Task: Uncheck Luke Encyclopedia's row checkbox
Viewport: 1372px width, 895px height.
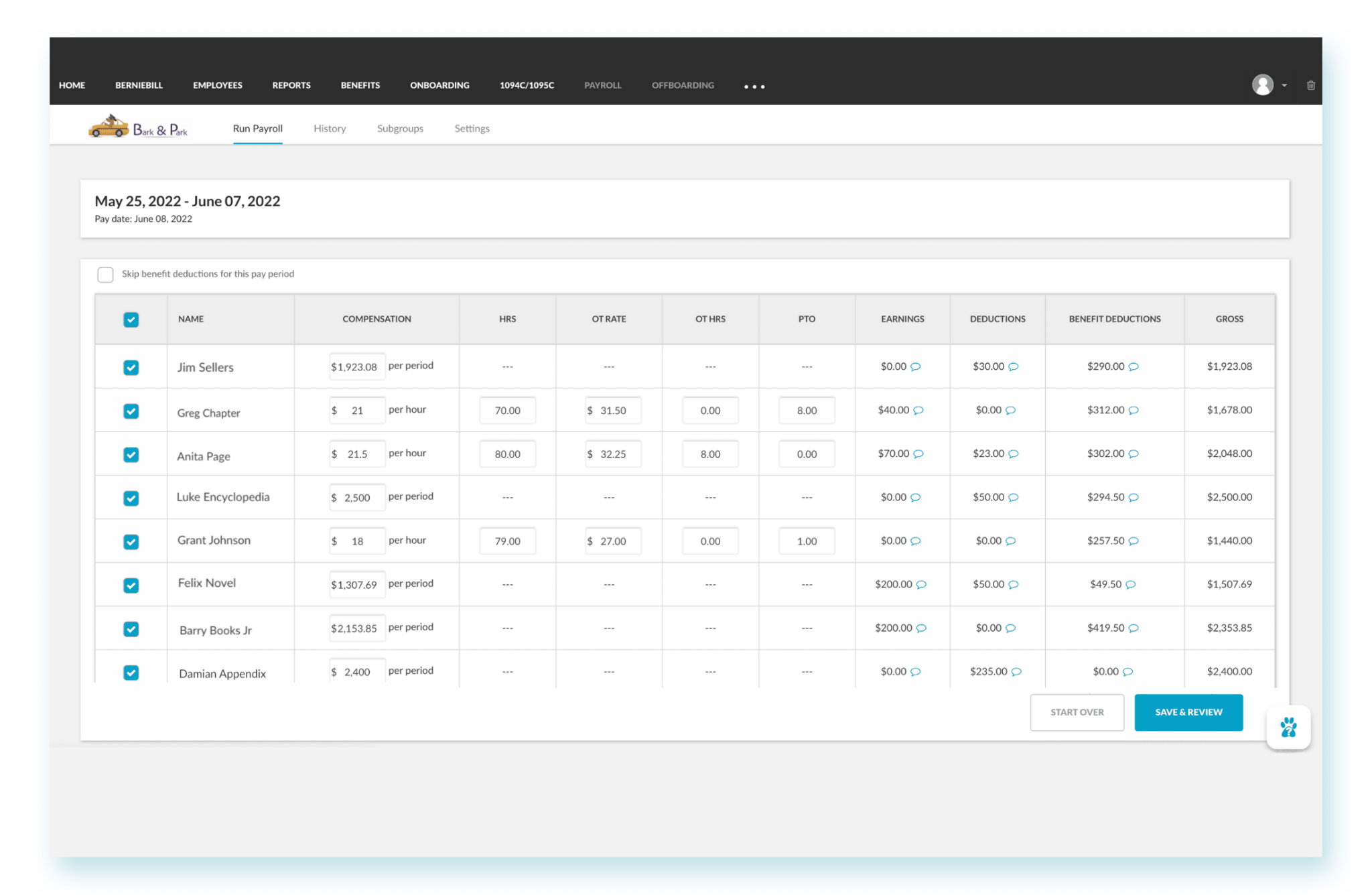Action: point(131,498)
